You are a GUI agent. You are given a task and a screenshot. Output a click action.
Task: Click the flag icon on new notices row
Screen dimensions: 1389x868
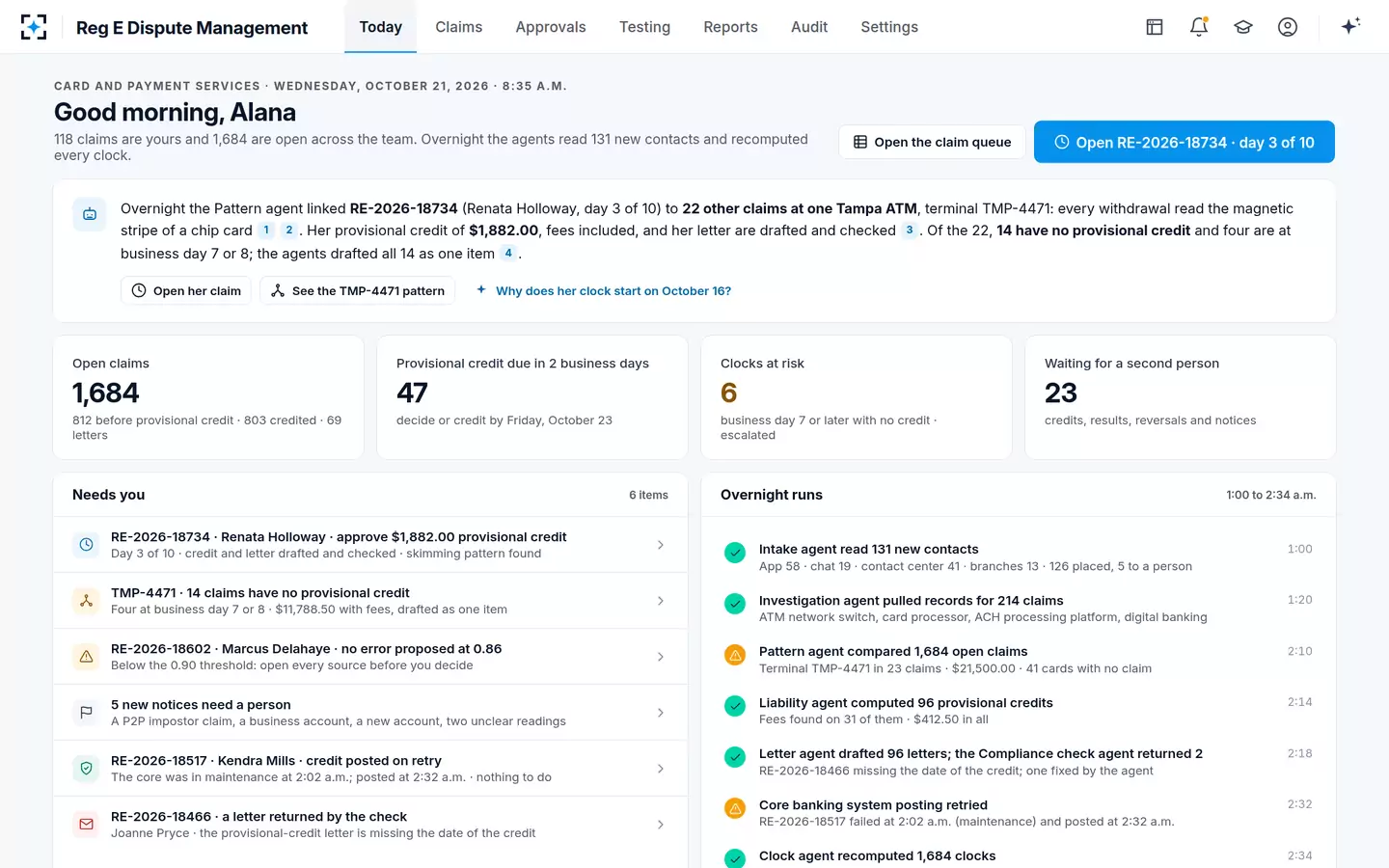click(x=86, y=713)
